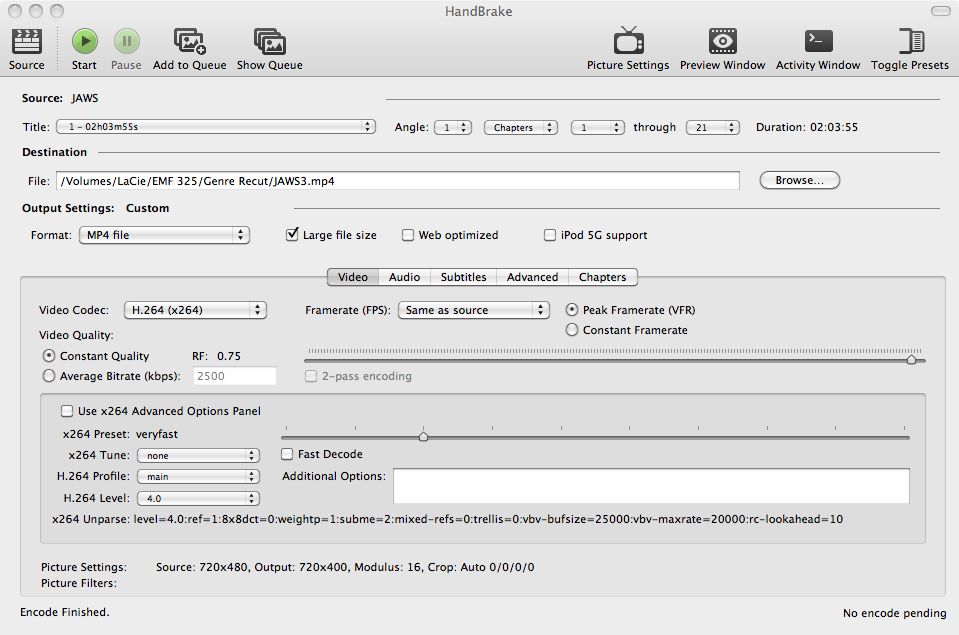
Task: Enable the Web optimized option
Action: [408, 236]
